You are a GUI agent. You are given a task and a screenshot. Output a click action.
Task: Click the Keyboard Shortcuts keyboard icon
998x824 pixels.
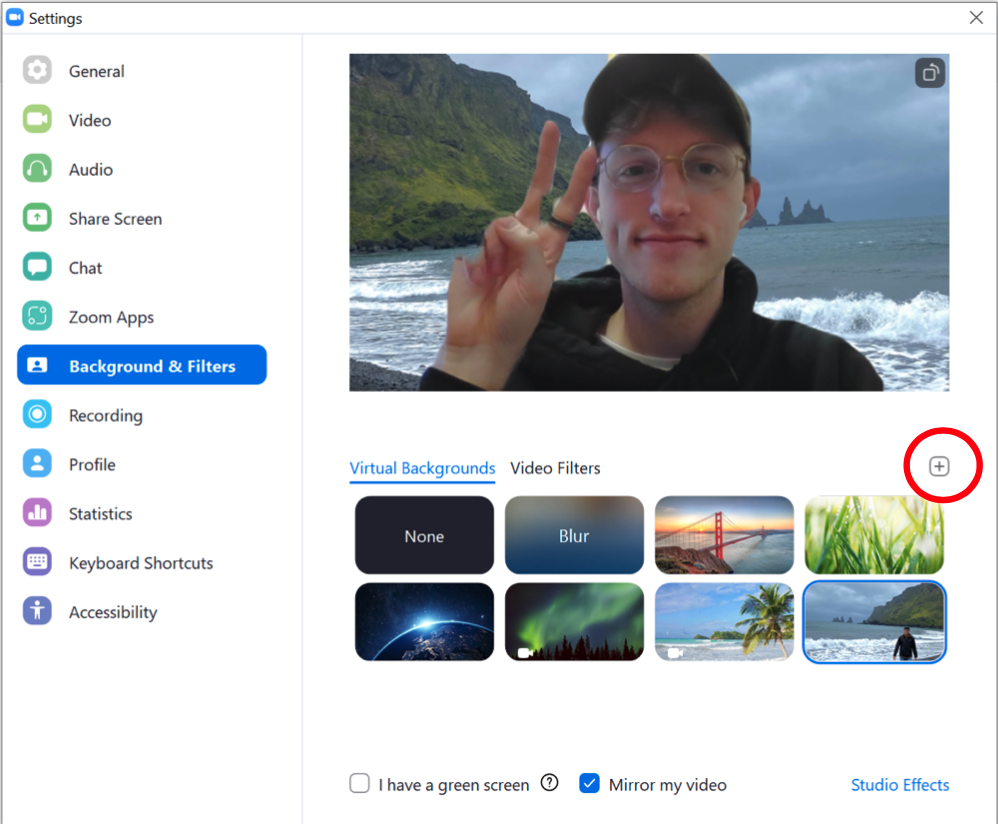click(x=37, y=562)
